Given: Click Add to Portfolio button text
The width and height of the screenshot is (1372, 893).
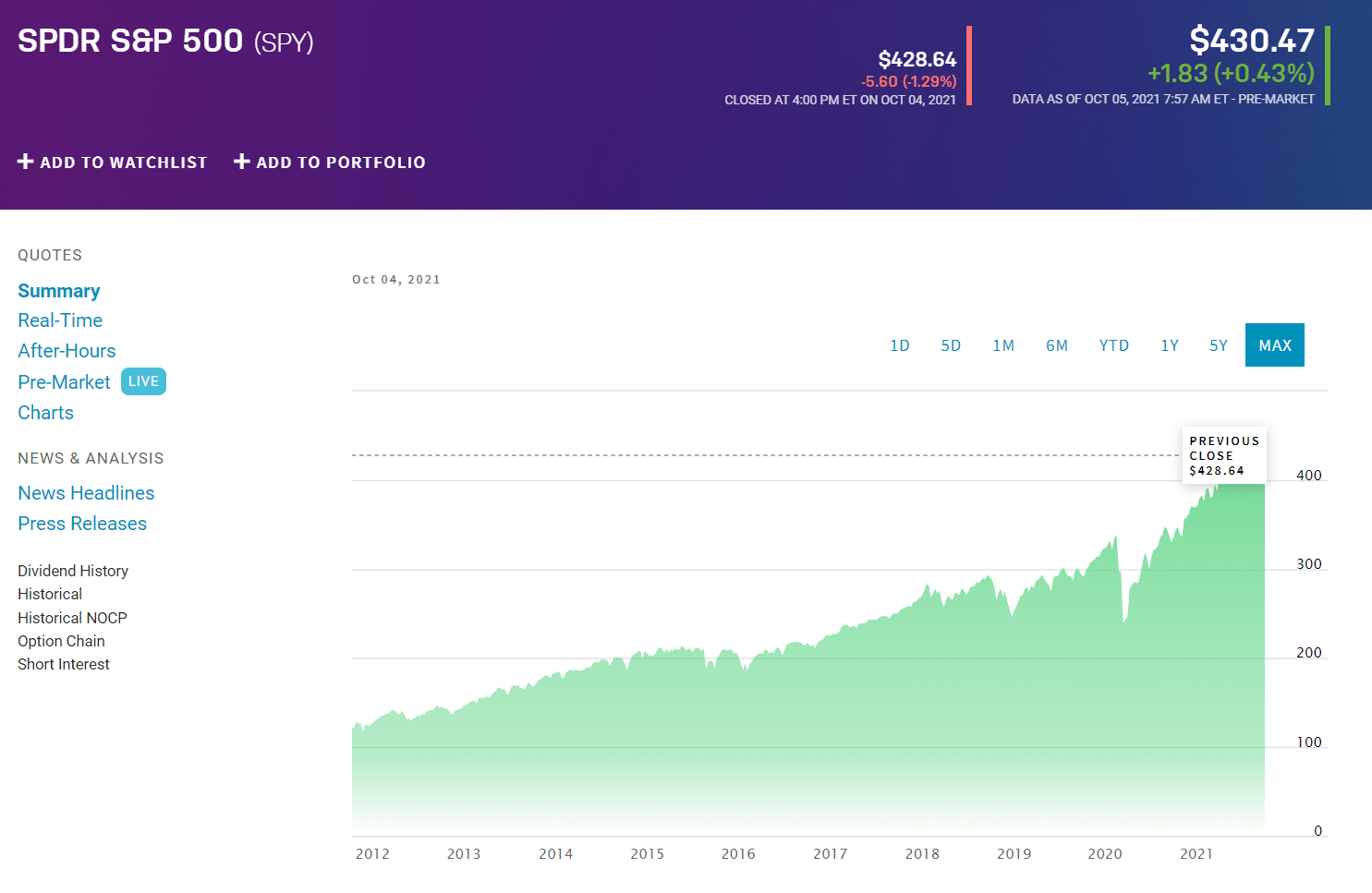Looking at the screenshot, I should [x=341, y=163].
